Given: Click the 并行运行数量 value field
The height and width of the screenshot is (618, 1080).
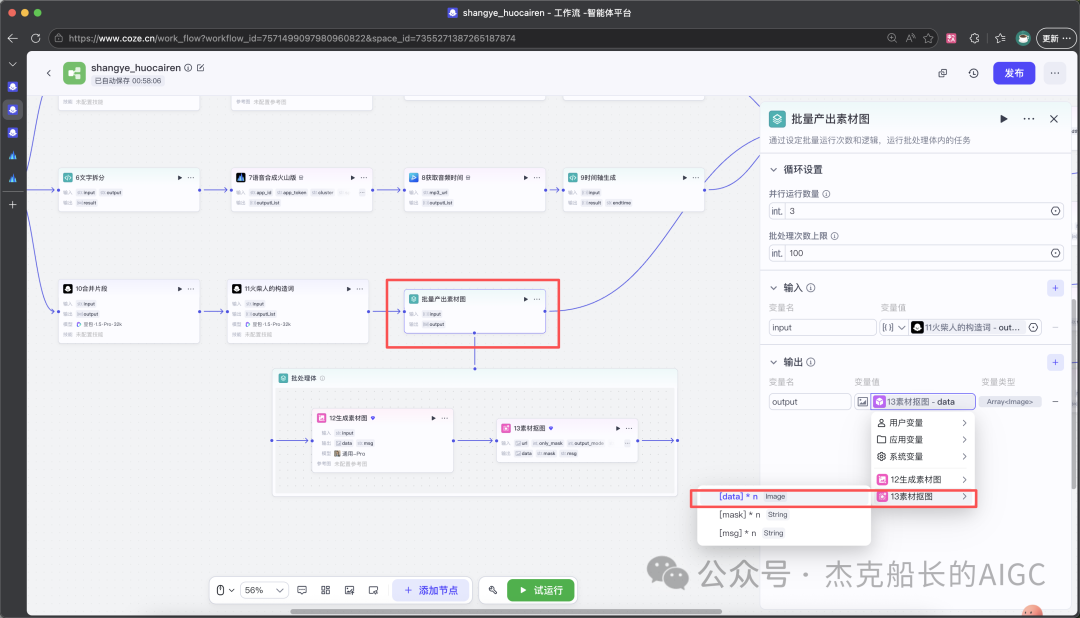Looking at the screenshot, I should coord(916,212).
